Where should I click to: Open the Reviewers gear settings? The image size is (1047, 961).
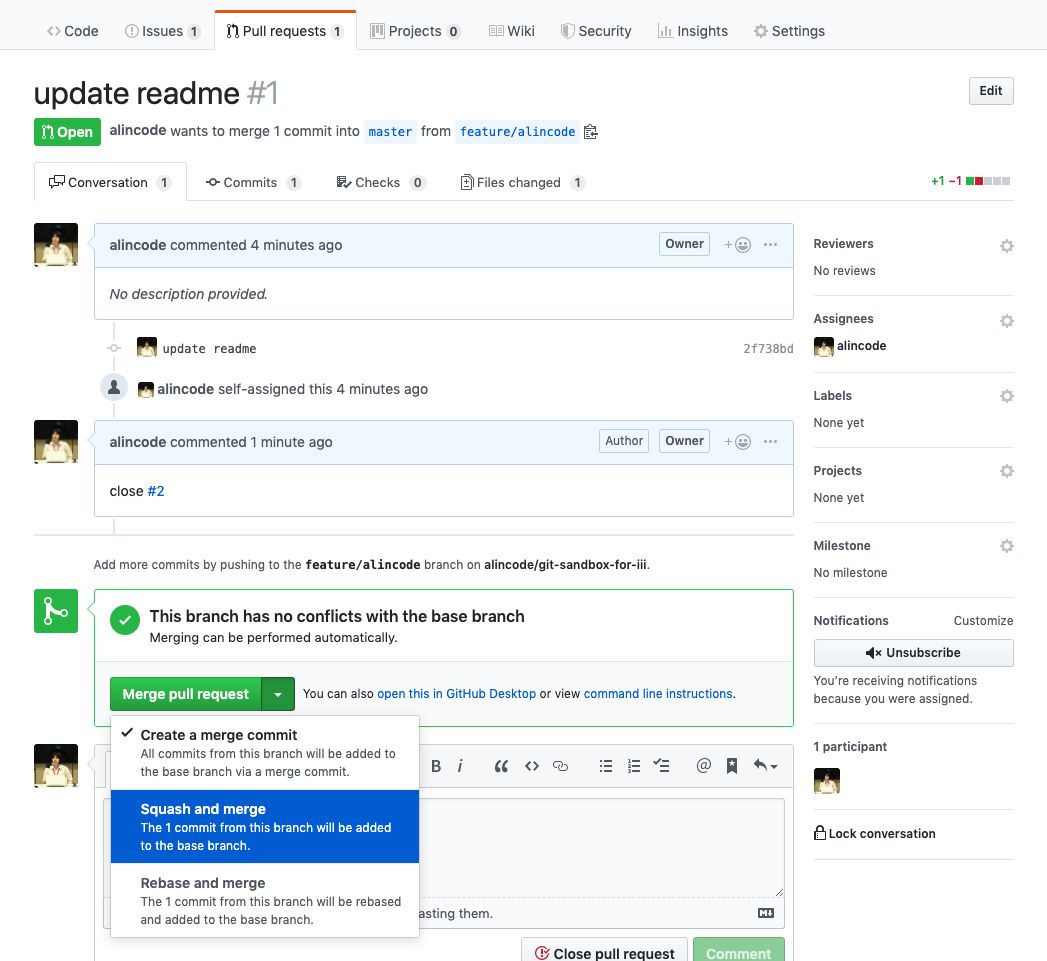point(1006,245)
